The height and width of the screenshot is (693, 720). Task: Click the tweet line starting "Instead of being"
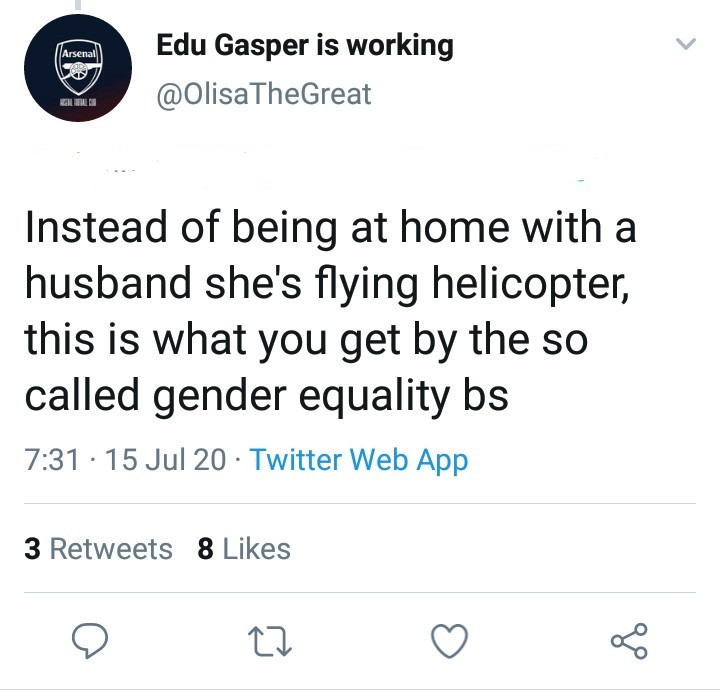pyautogui.click(x=330, y=229)
